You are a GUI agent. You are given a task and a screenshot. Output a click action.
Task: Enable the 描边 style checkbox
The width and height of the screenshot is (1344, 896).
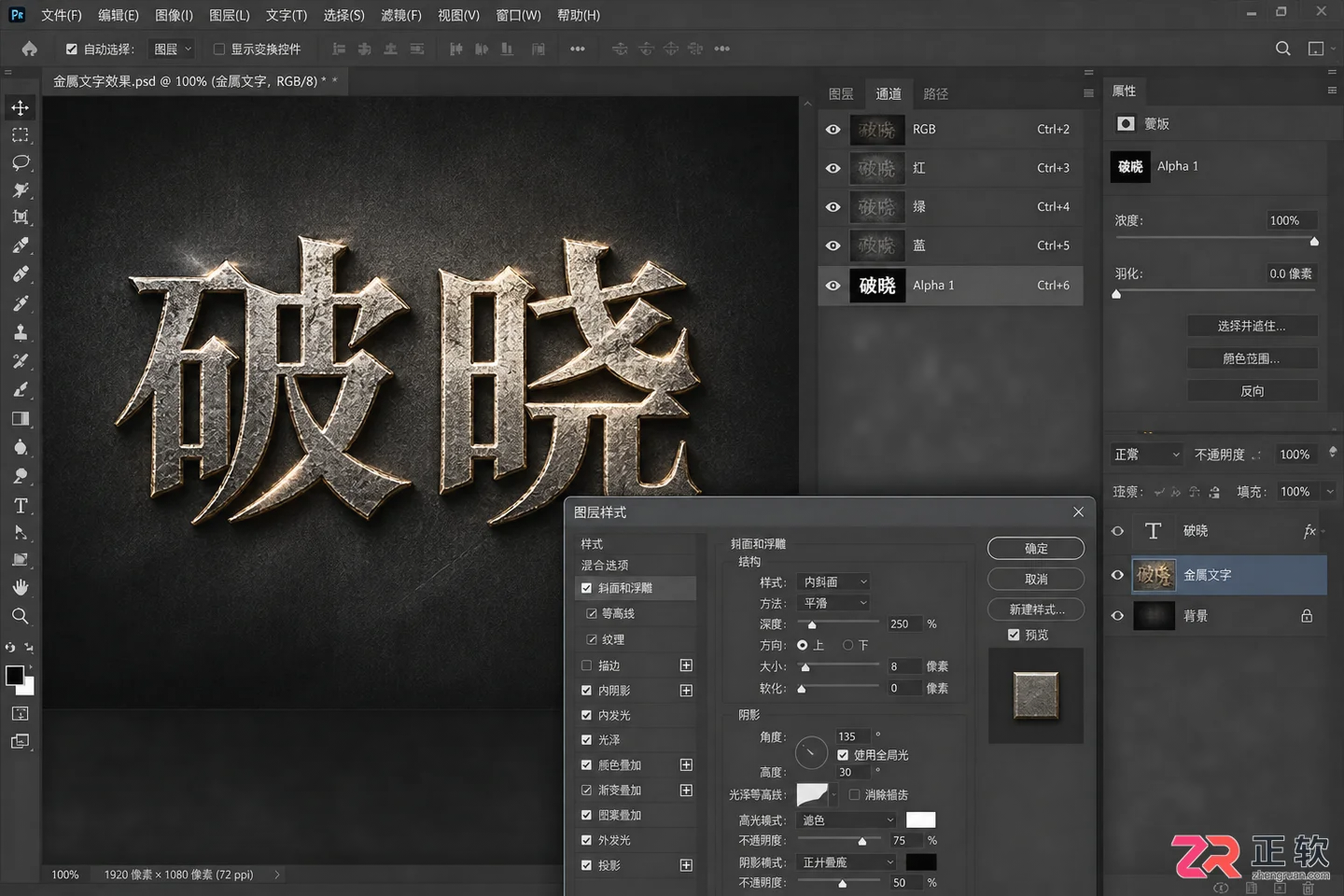click(x=586, y=665)
